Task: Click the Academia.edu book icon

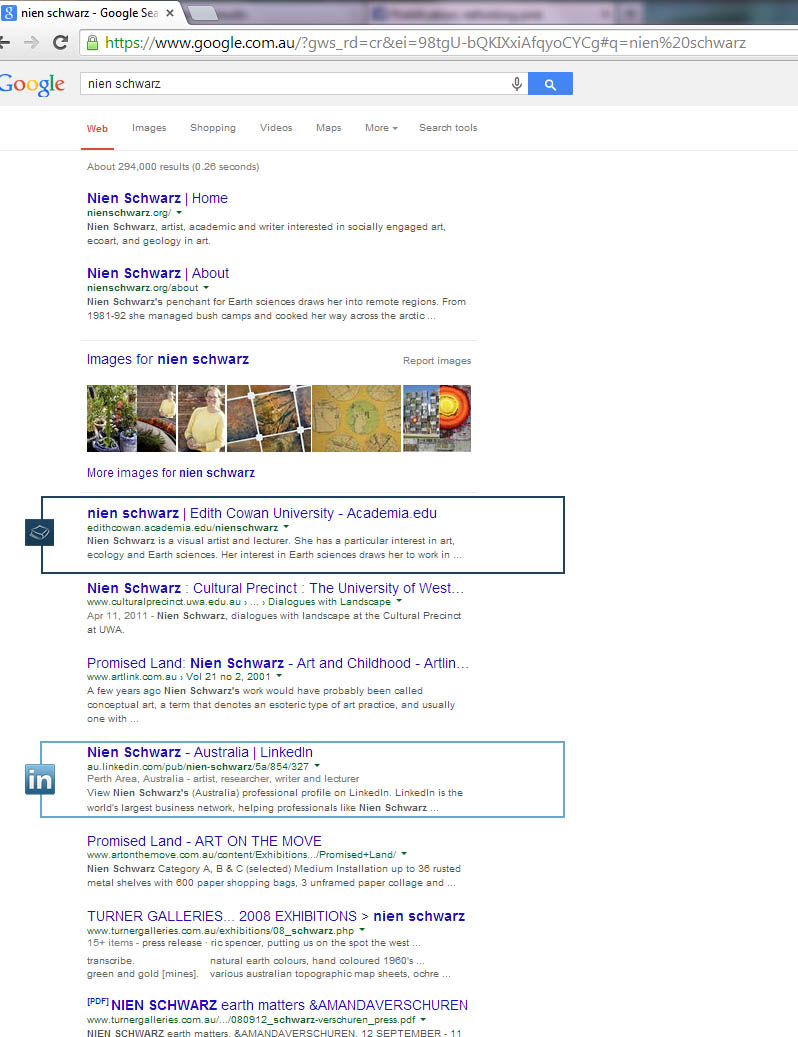Action: click(40, 532)
